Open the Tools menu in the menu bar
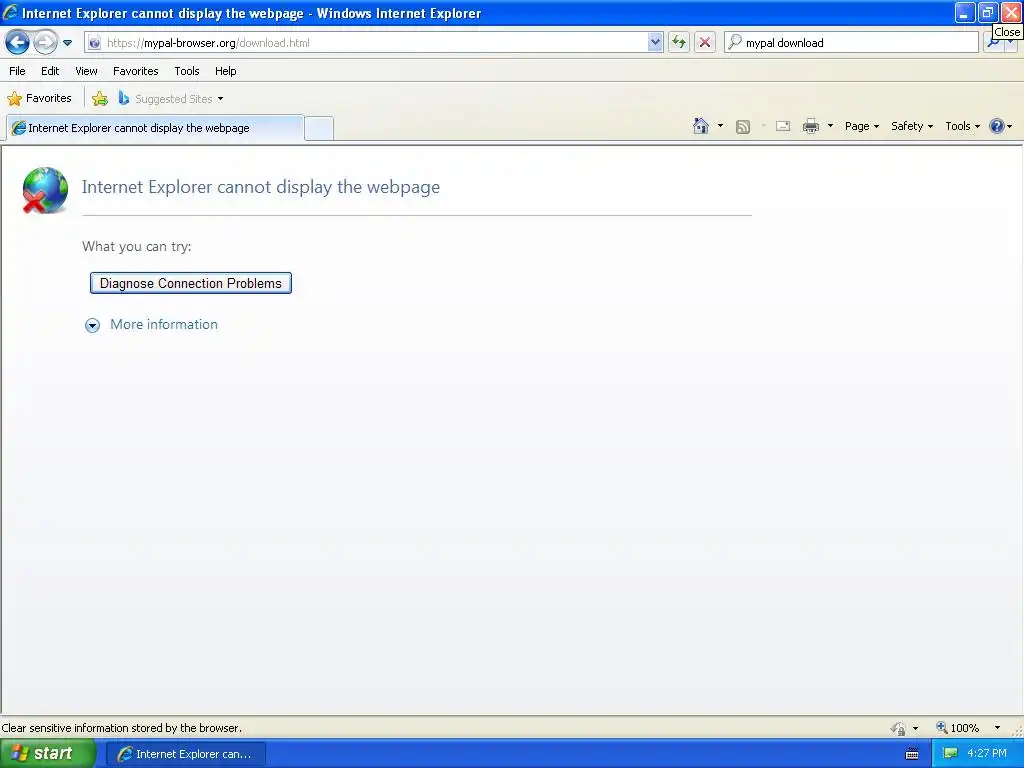The width and height of the screenshot is (1024, 768). tap(187, 71)
